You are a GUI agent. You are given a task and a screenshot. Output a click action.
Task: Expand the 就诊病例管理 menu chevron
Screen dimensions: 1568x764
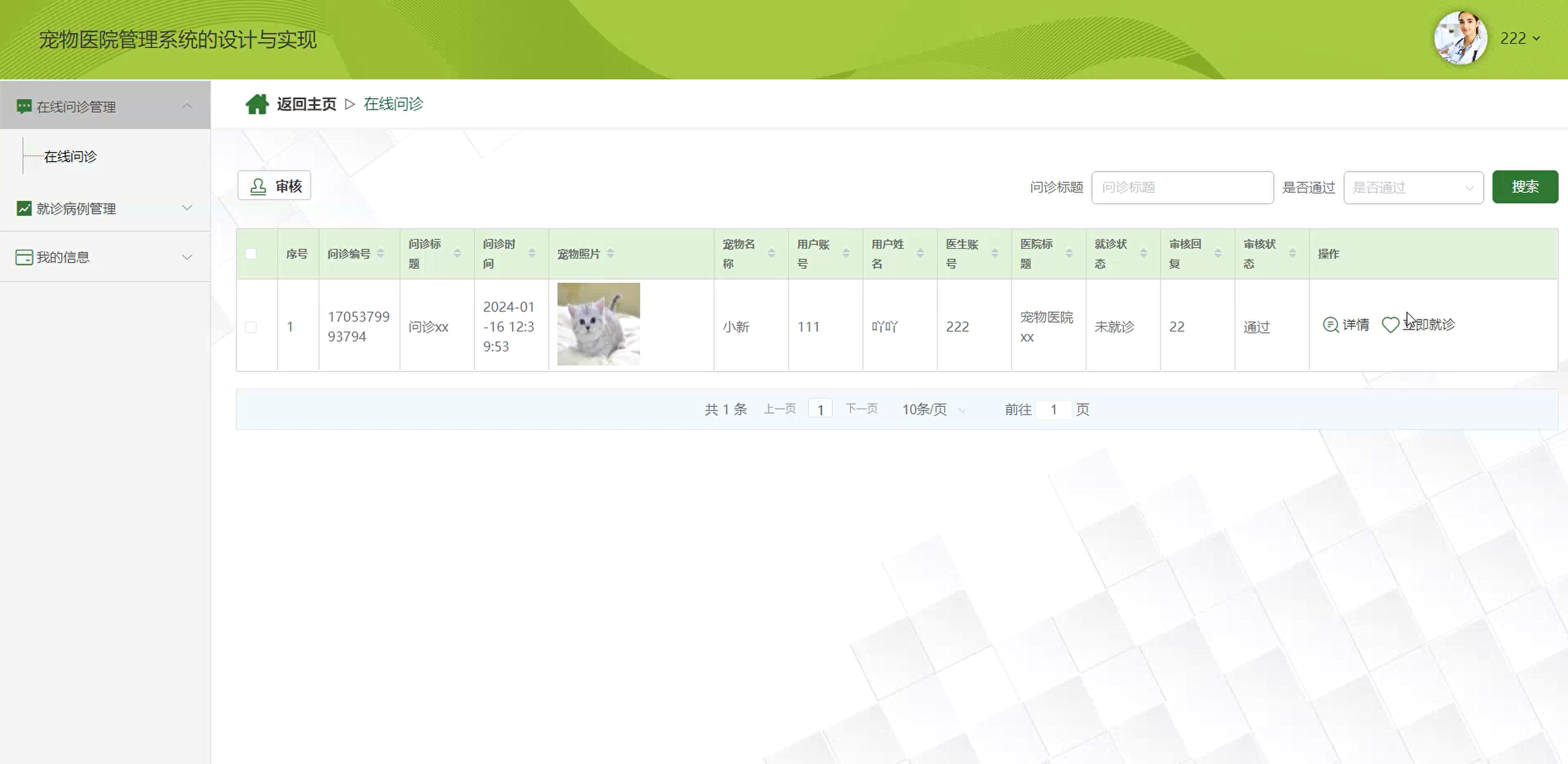[187, 208]
